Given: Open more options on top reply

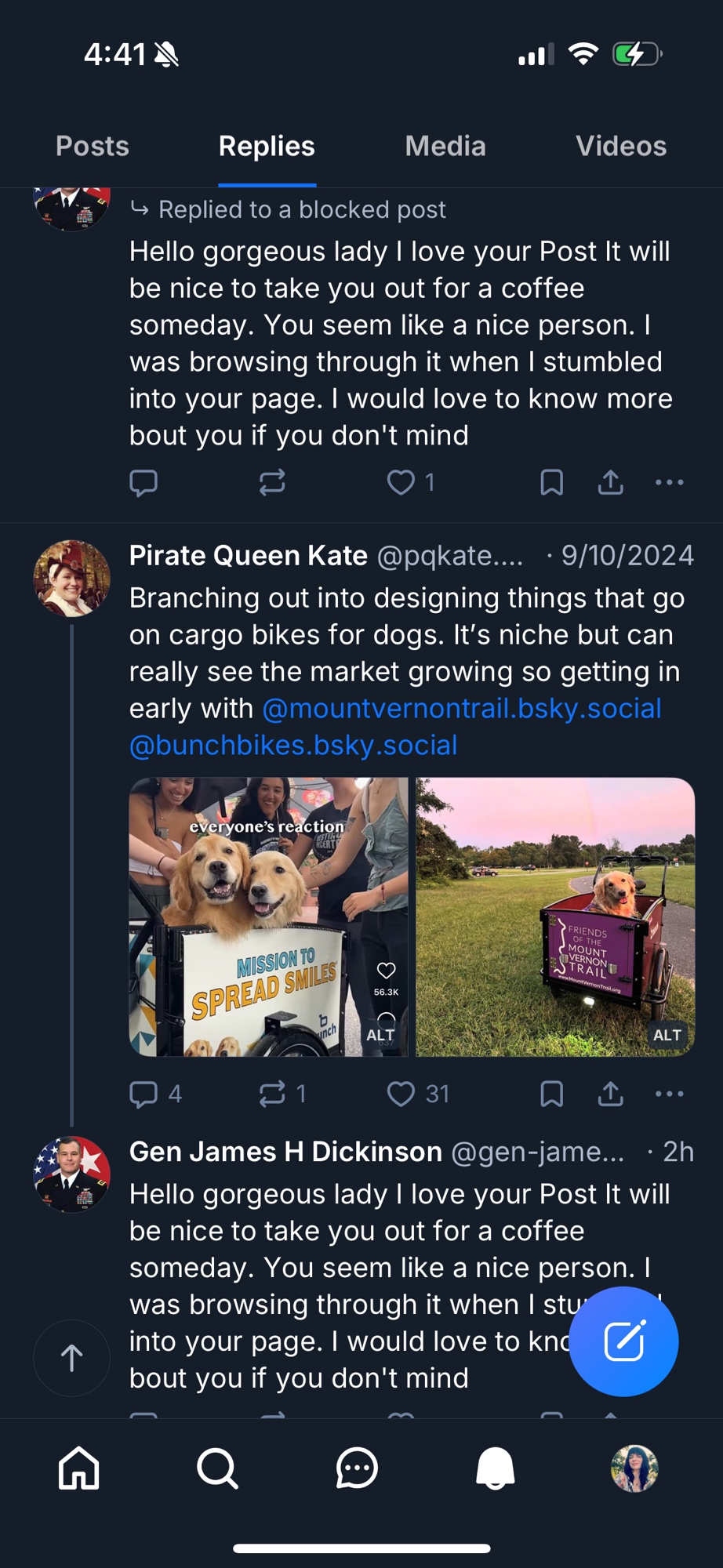Looking at the screenshot, I should [669, 482].
